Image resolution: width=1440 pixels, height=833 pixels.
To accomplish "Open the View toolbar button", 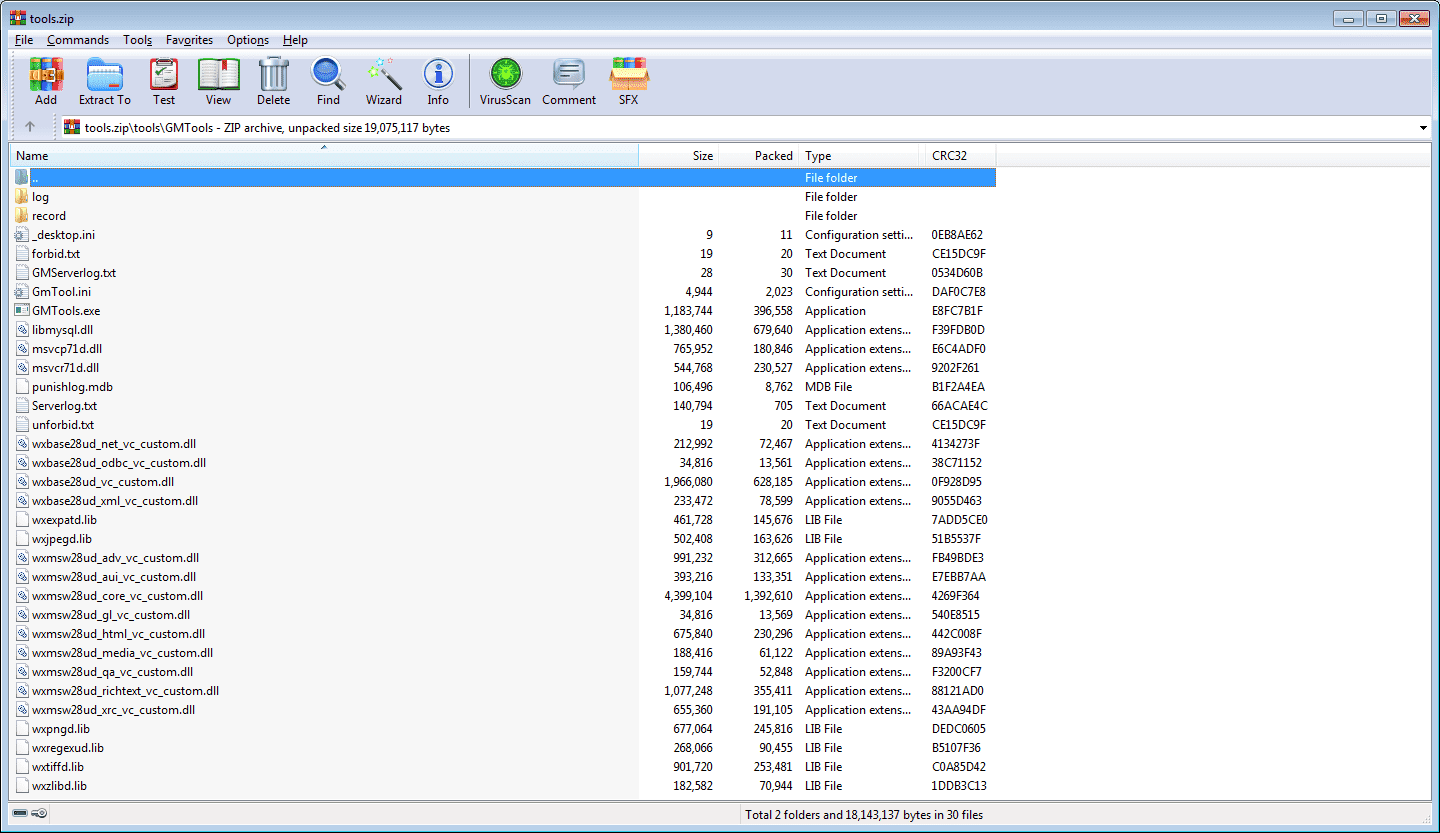I will [x=218, y=82].
